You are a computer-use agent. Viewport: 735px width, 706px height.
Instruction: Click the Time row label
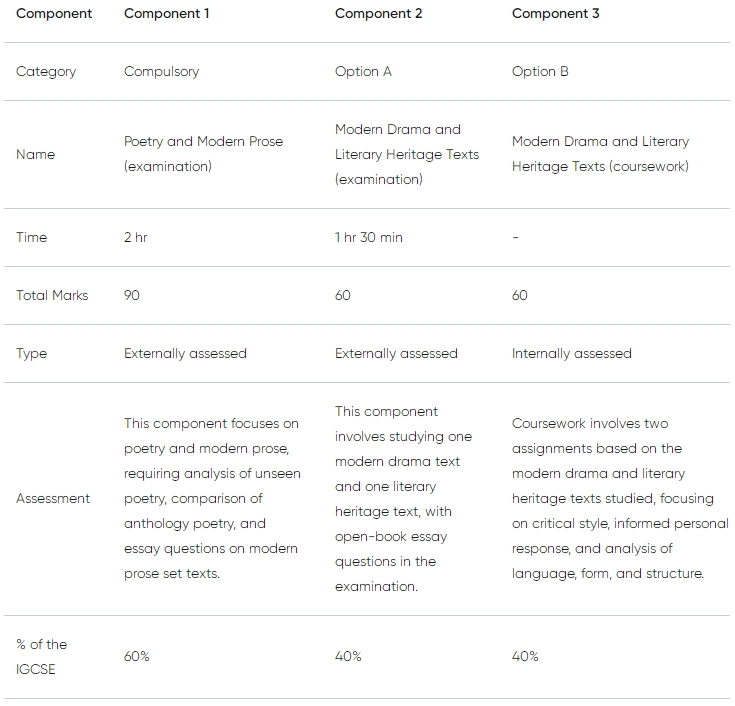pos(31,237)
